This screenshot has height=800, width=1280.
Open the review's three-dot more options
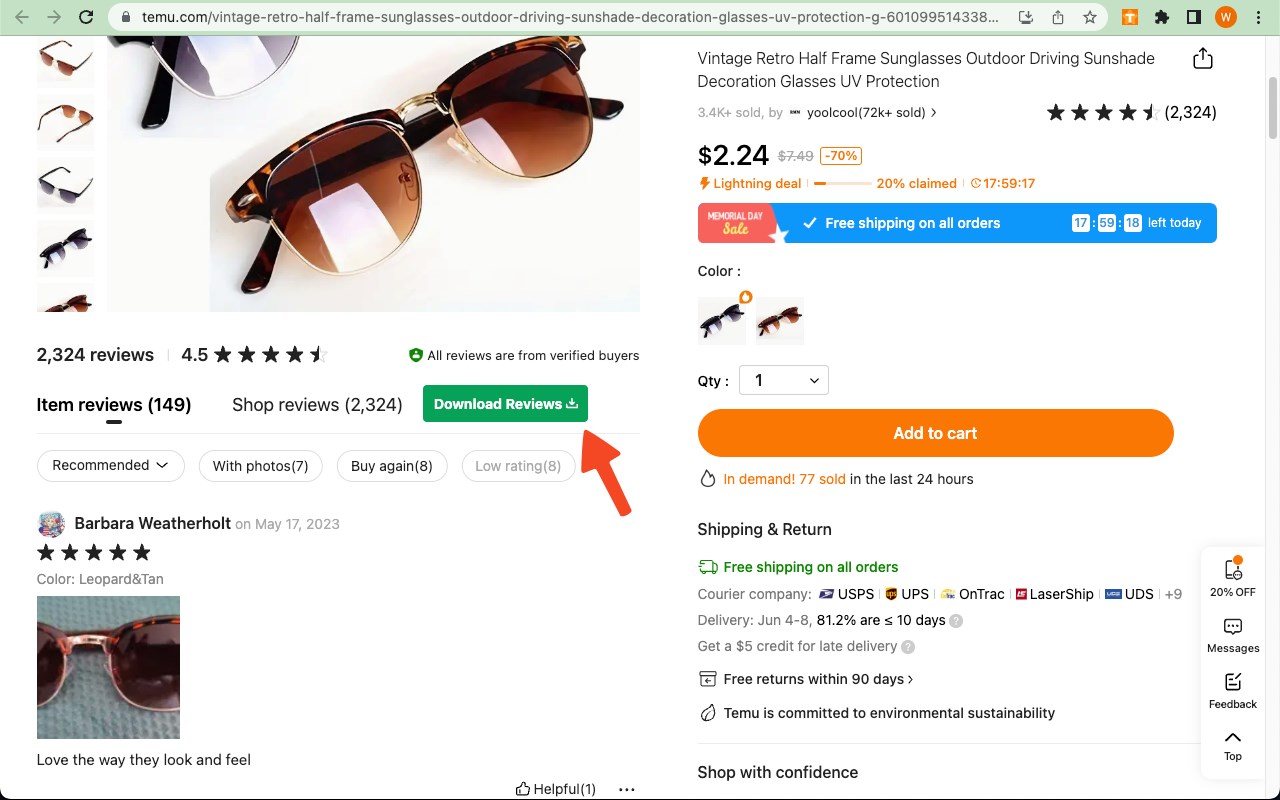pyautogui.click(x=627, y=789)
